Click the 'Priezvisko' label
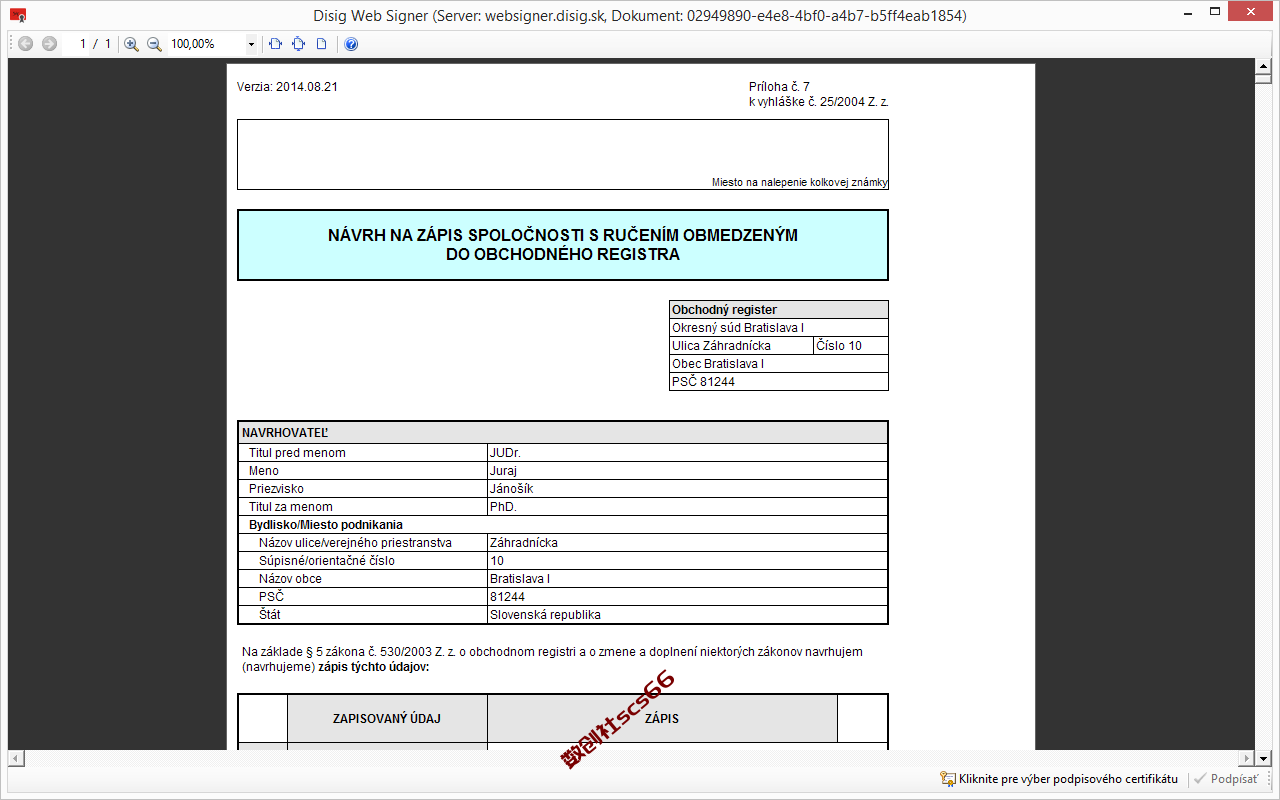Image resolution: width=1280 pixels, height=800 pixels. click(x=276, y=489)
